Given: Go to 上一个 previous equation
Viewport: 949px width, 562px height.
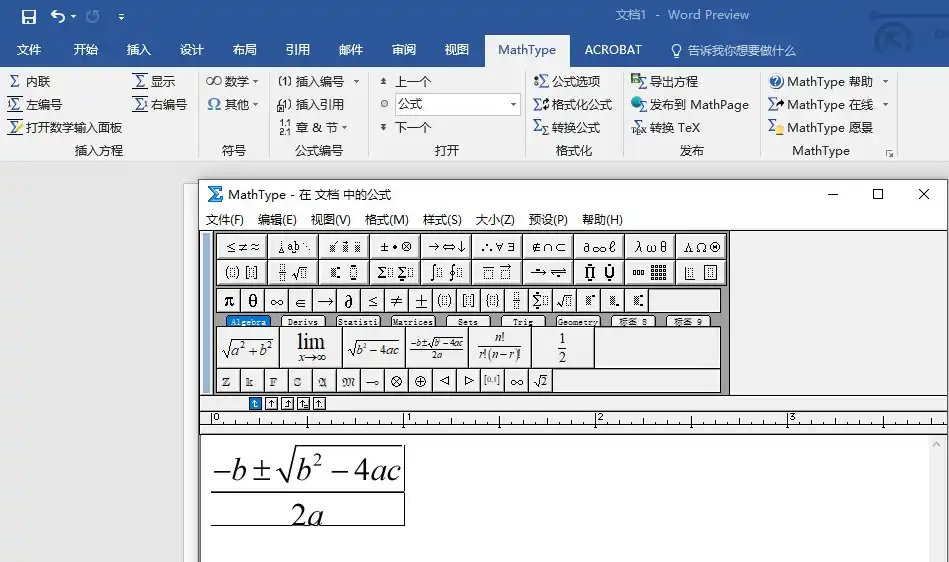Looking at the screenshot, I should pos(406,81).
